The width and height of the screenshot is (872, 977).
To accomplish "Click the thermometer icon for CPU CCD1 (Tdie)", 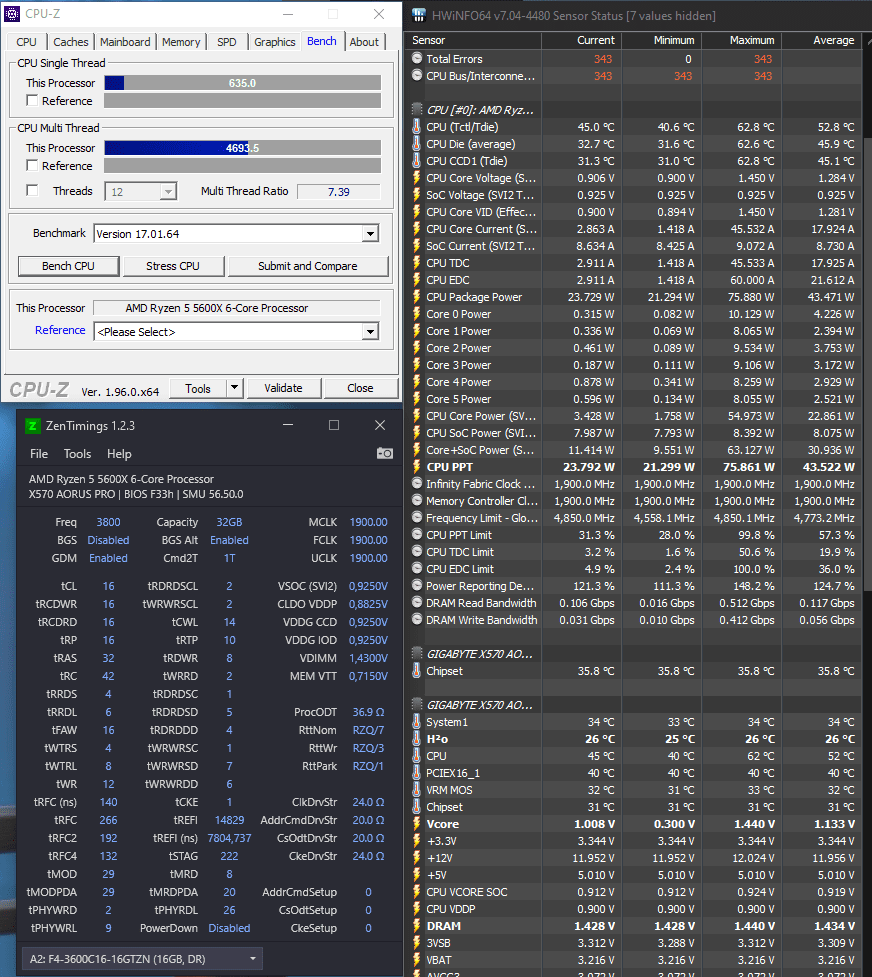I will coord(417,160).
